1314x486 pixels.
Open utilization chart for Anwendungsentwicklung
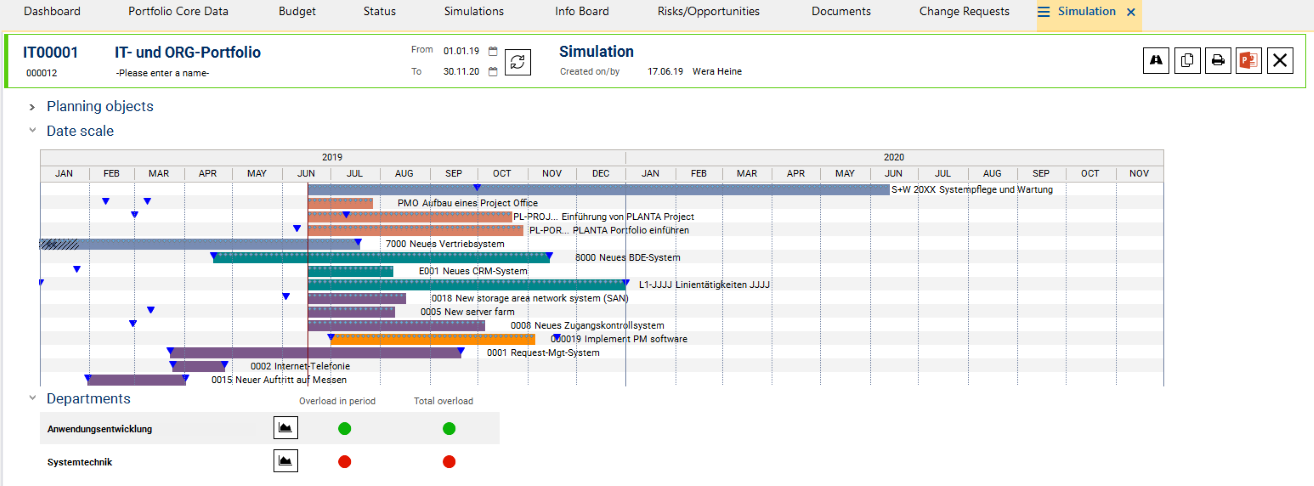[x=286, y=428]
